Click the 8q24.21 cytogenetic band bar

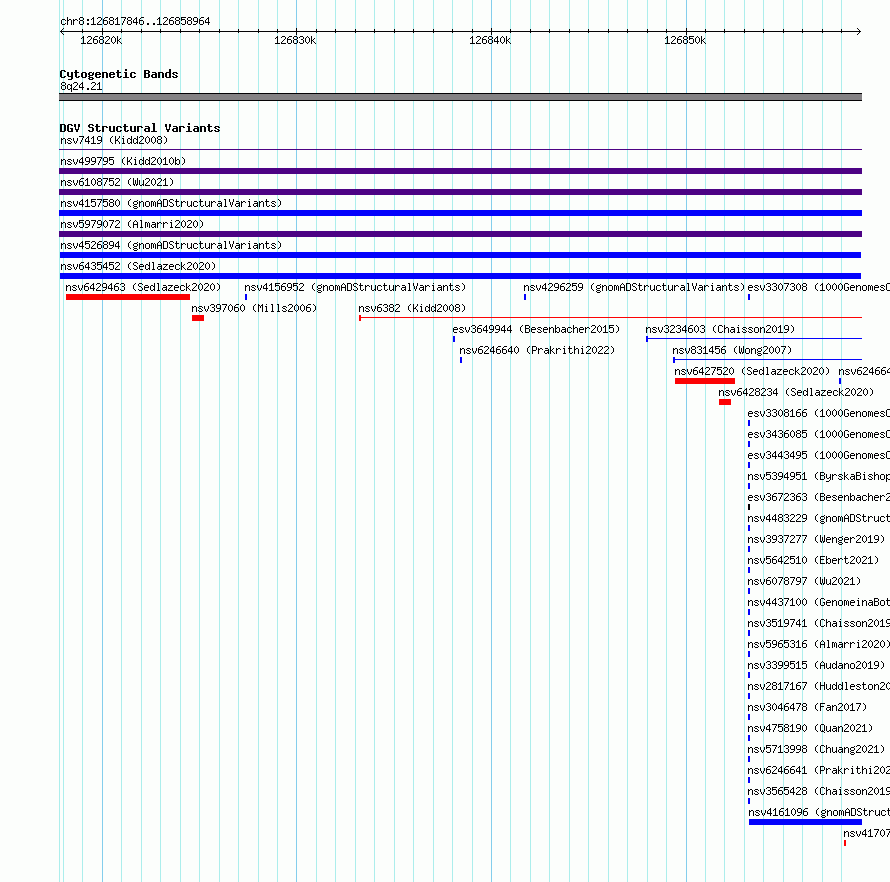point(460,97)
